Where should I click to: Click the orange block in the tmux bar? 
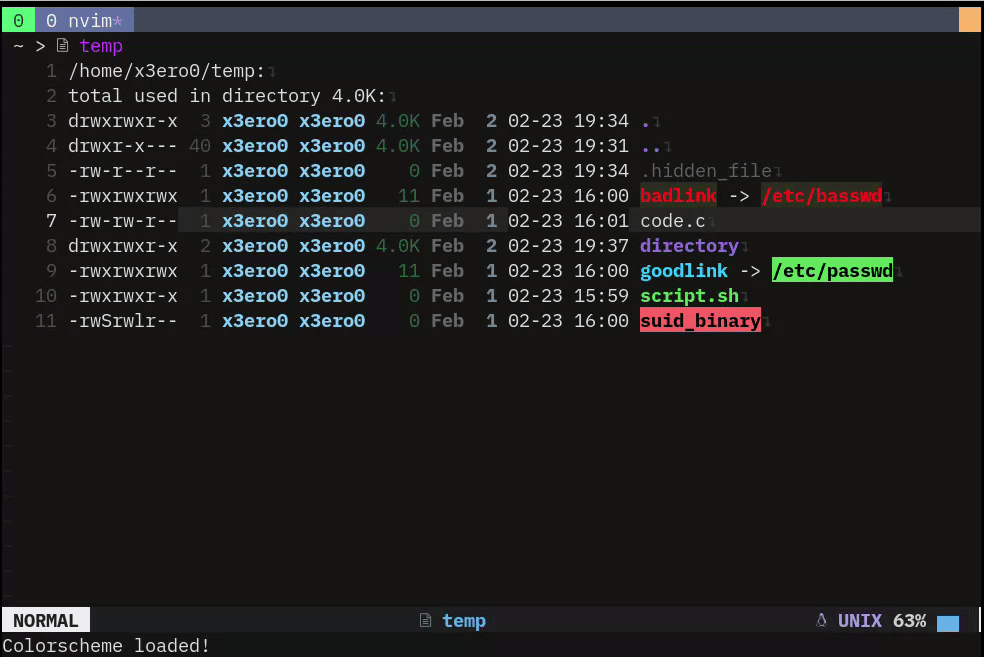[970, 19]
